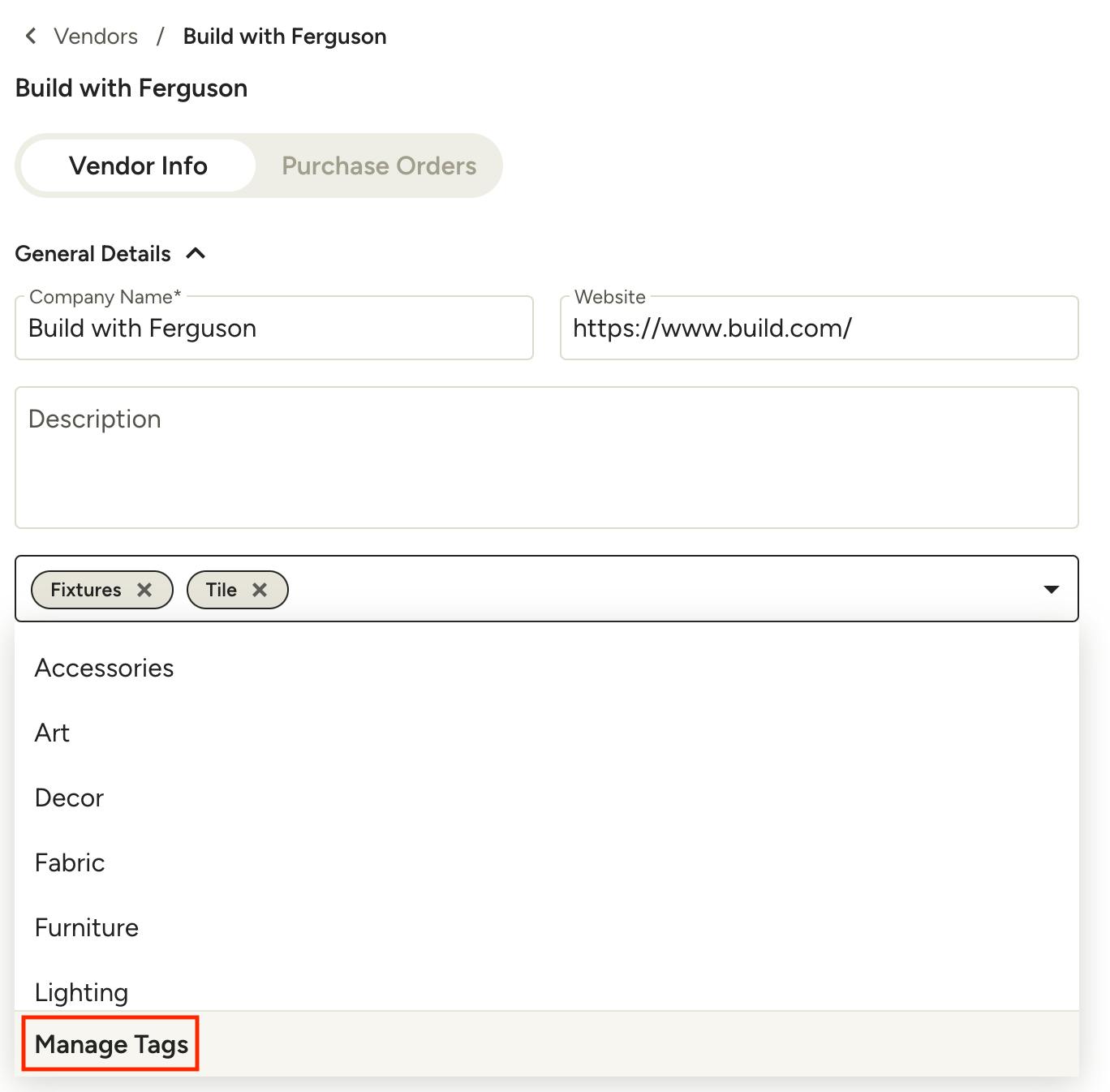1110x1092 pixels.
Task: Click the Company Name input field
Action: click(274, 328)
